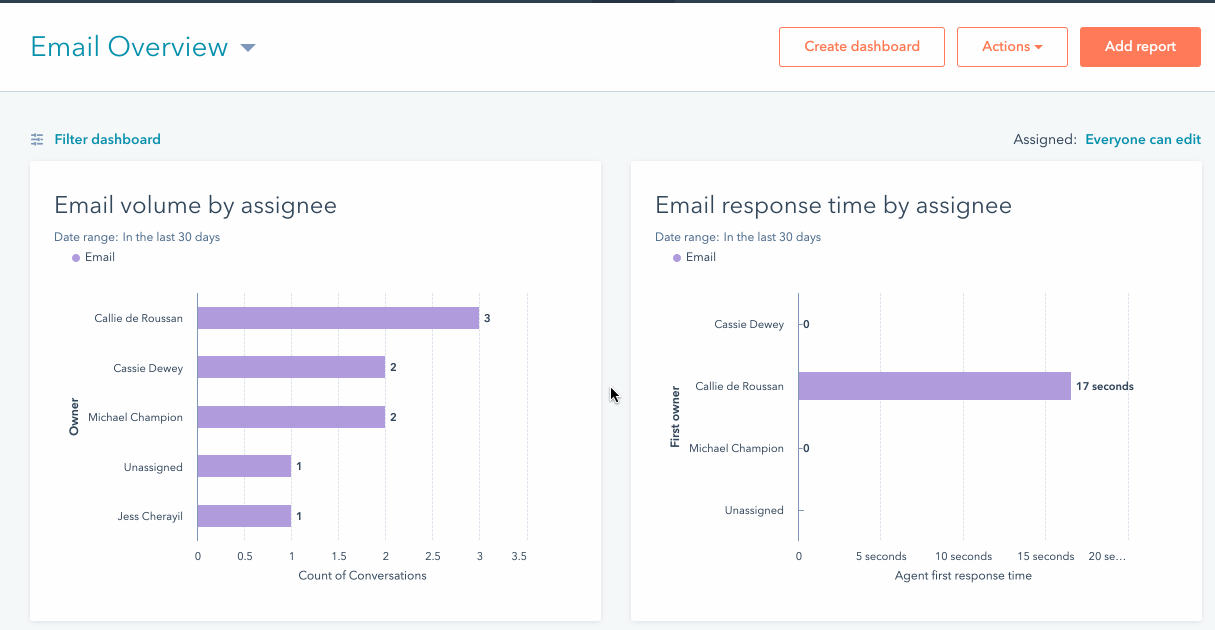The width and height of the screenshot is (1215, 630).
Task: Click Jess Cherayil bar in volume chart
Action: (244, 516)
